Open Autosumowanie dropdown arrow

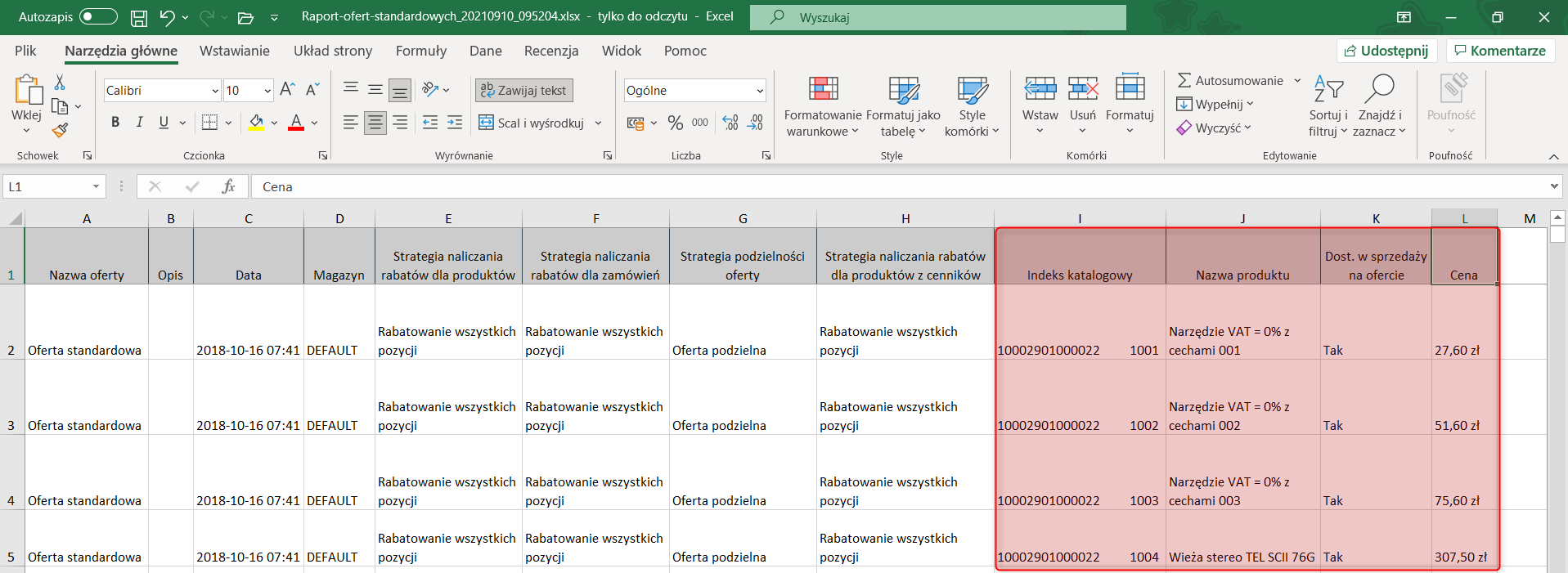click(1297, 80)
